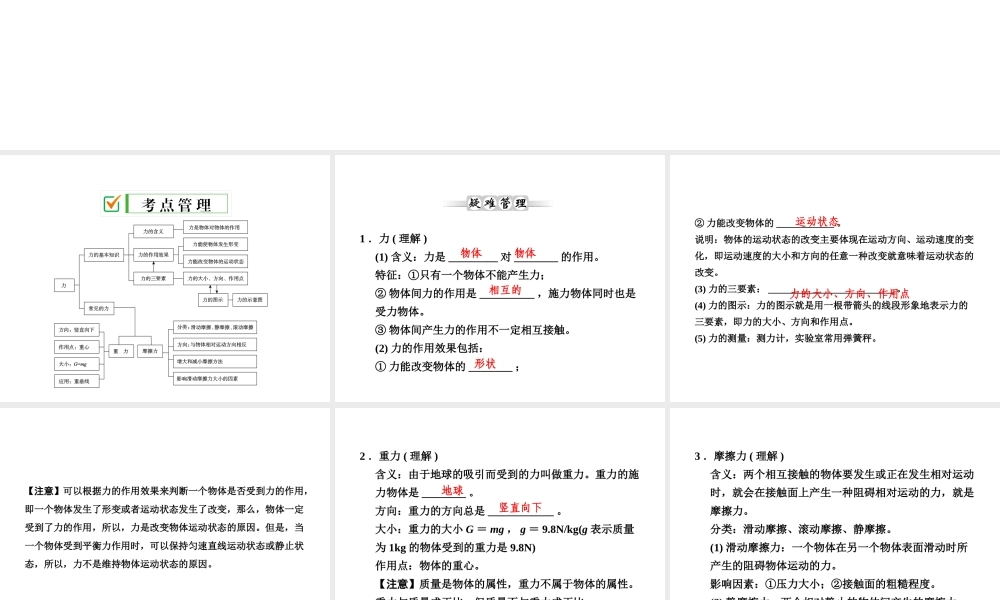1000x600 pixels.
Task: Click the 【注意】 label in left note slide
Action: point(43,491)
